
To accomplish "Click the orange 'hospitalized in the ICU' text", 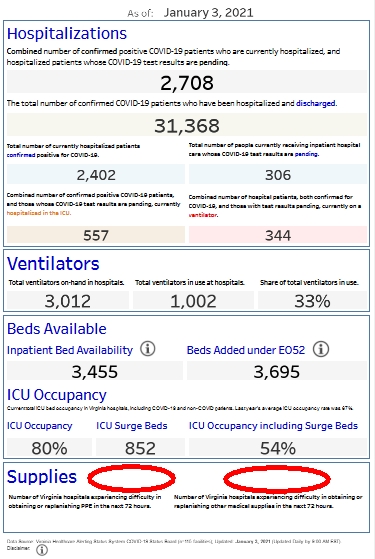I will coord(39,213).
